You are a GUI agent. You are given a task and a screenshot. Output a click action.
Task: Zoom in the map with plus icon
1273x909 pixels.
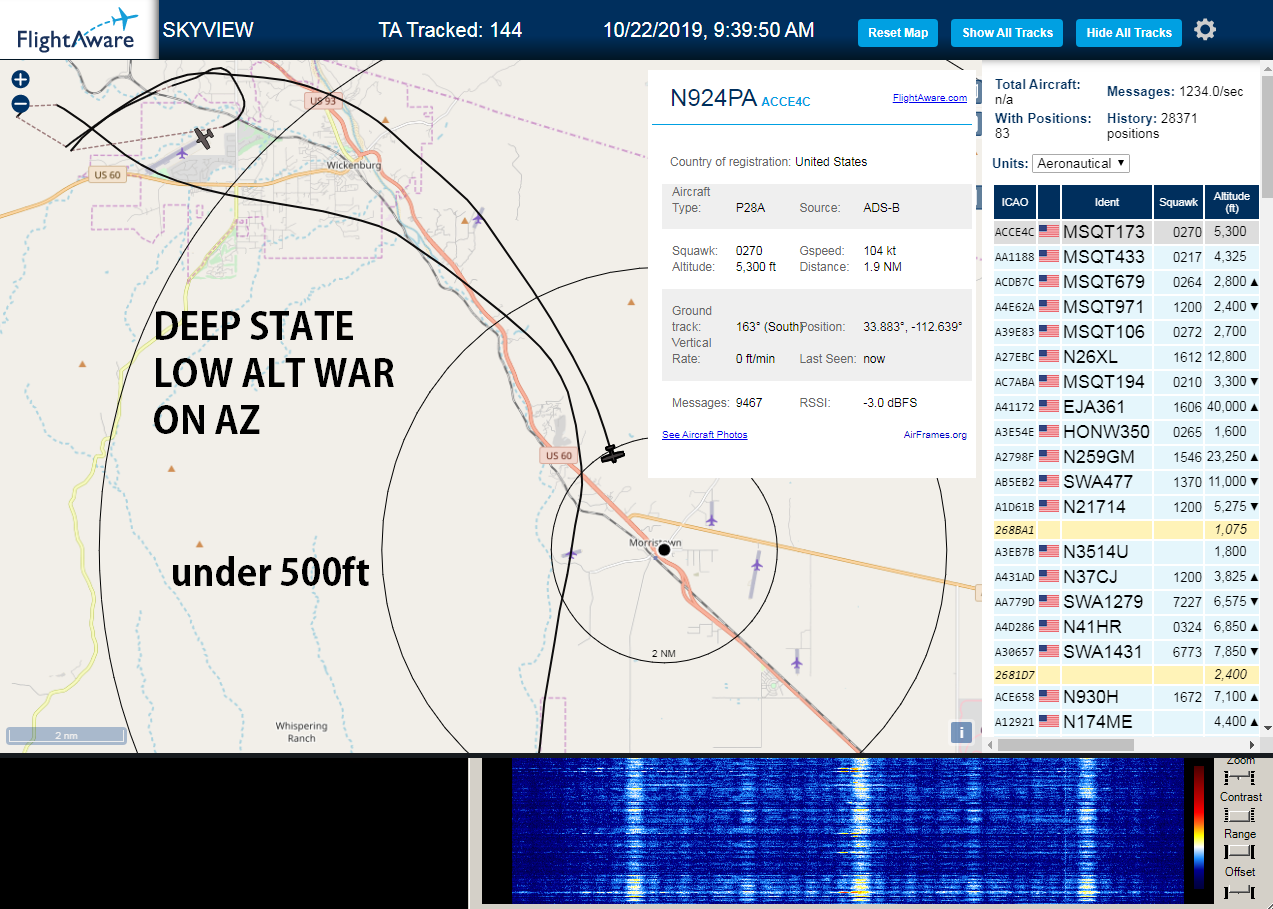20,80
